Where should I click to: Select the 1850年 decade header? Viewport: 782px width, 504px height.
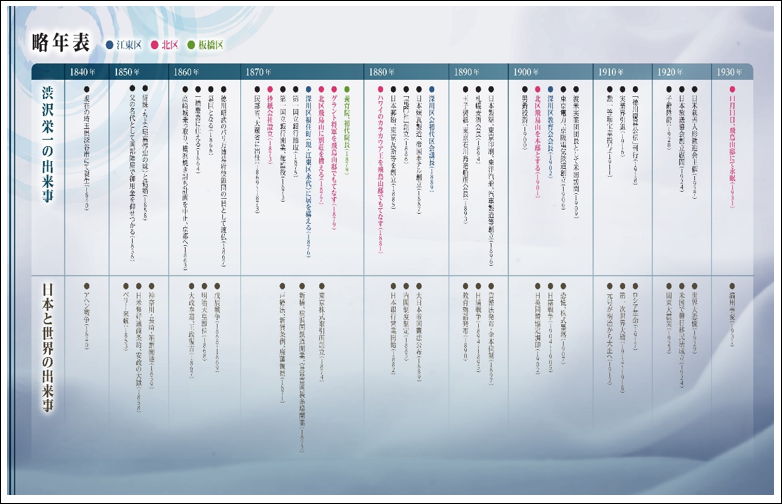pyautogui.click(x=127, y=72)
